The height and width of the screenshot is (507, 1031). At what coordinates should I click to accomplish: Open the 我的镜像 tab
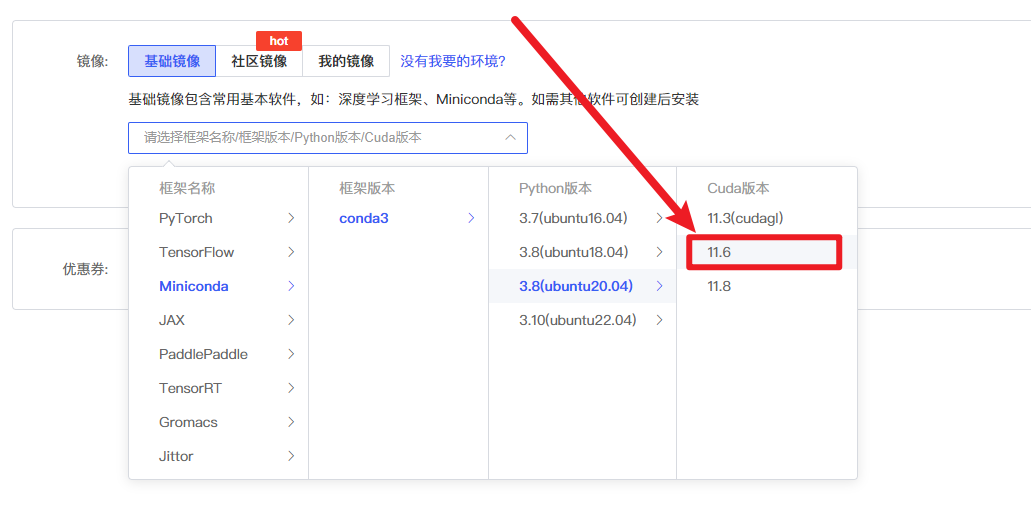click(347, 61)
